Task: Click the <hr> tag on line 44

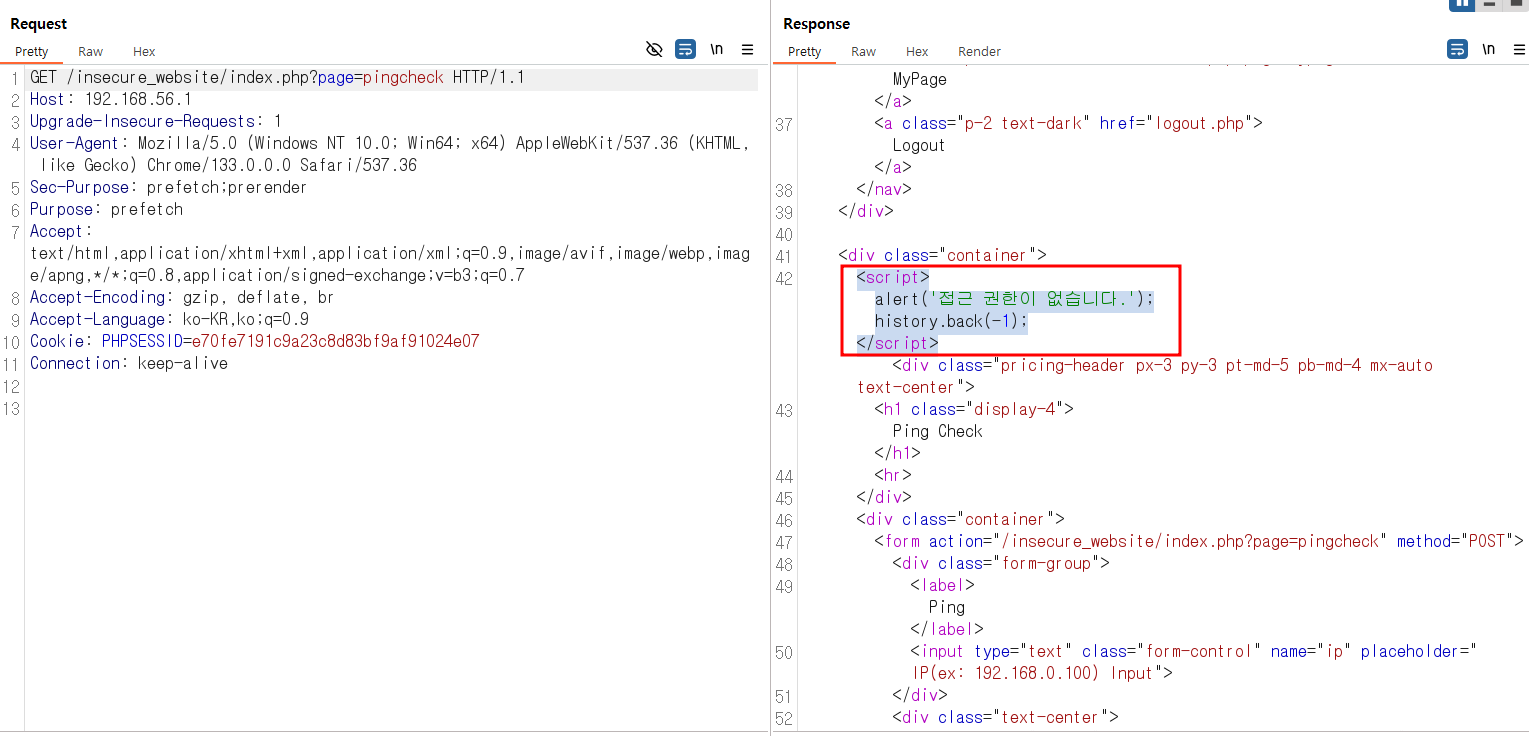Action: 893,475
